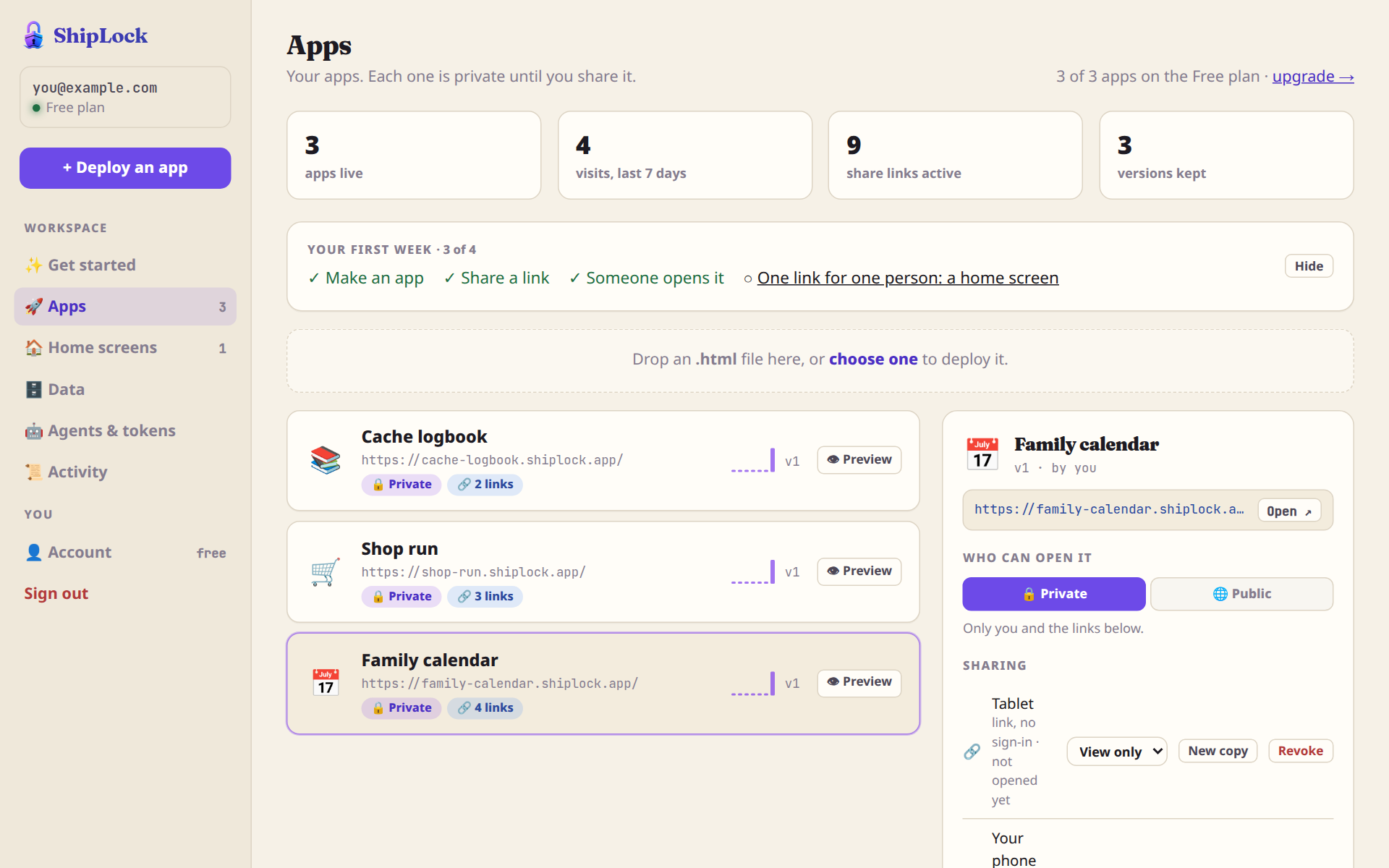Screen dimensions: 1389x868
Task: Click the ShipLock padlock logo icon
Action: [x=33, y=35]
